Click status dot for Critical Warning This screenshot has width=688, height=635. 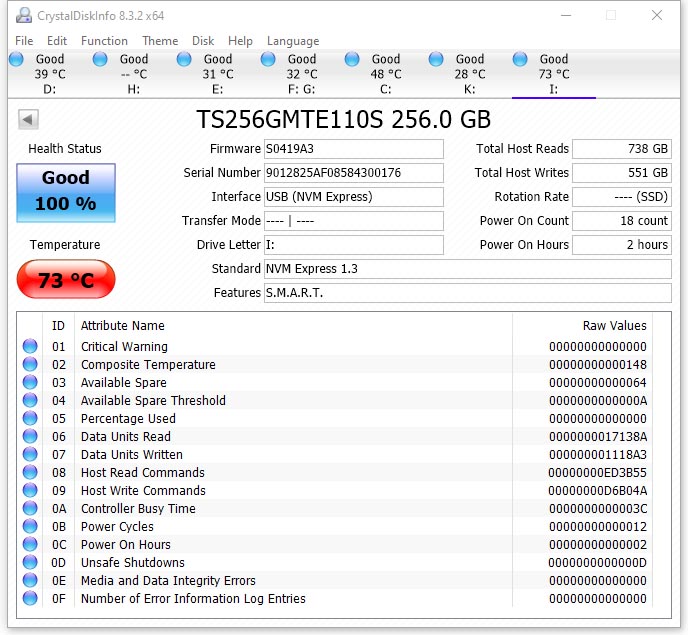point(30,346)
